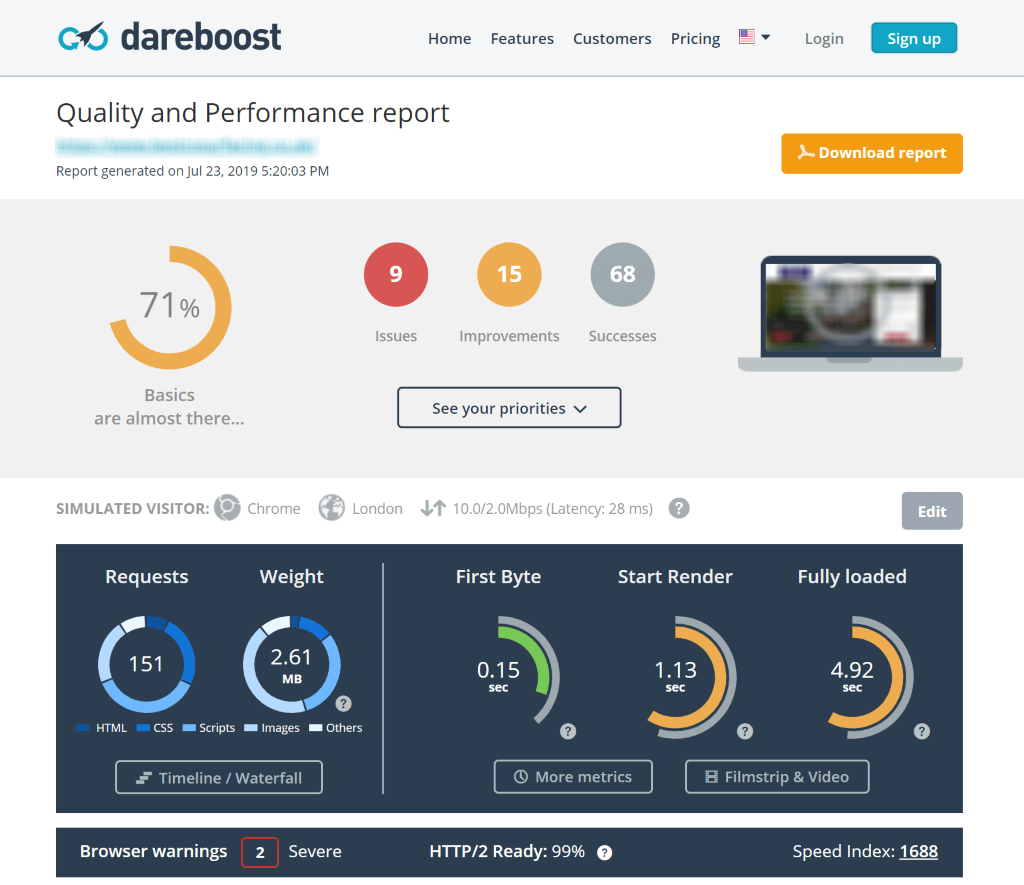Open the language selector flag dropdown

[753, 36]
